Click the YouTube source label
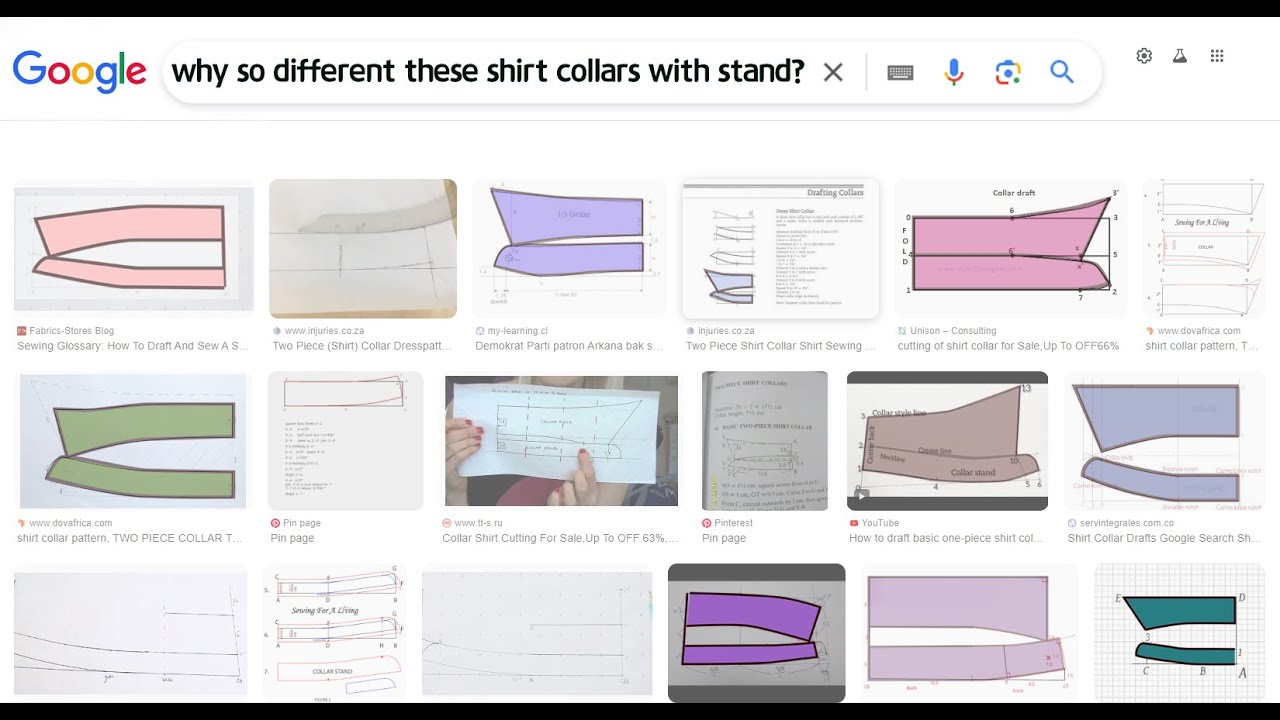 click(x=880, y=523)
